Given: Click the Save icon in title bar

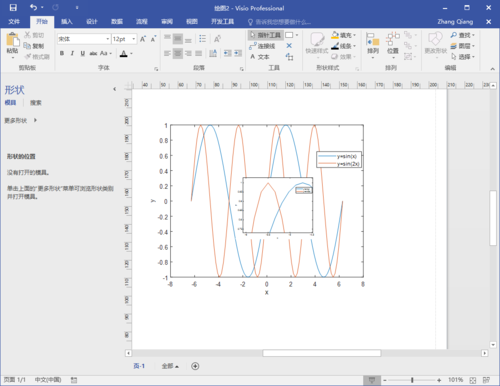Looking at the screenshot, I should pos(13,8).
